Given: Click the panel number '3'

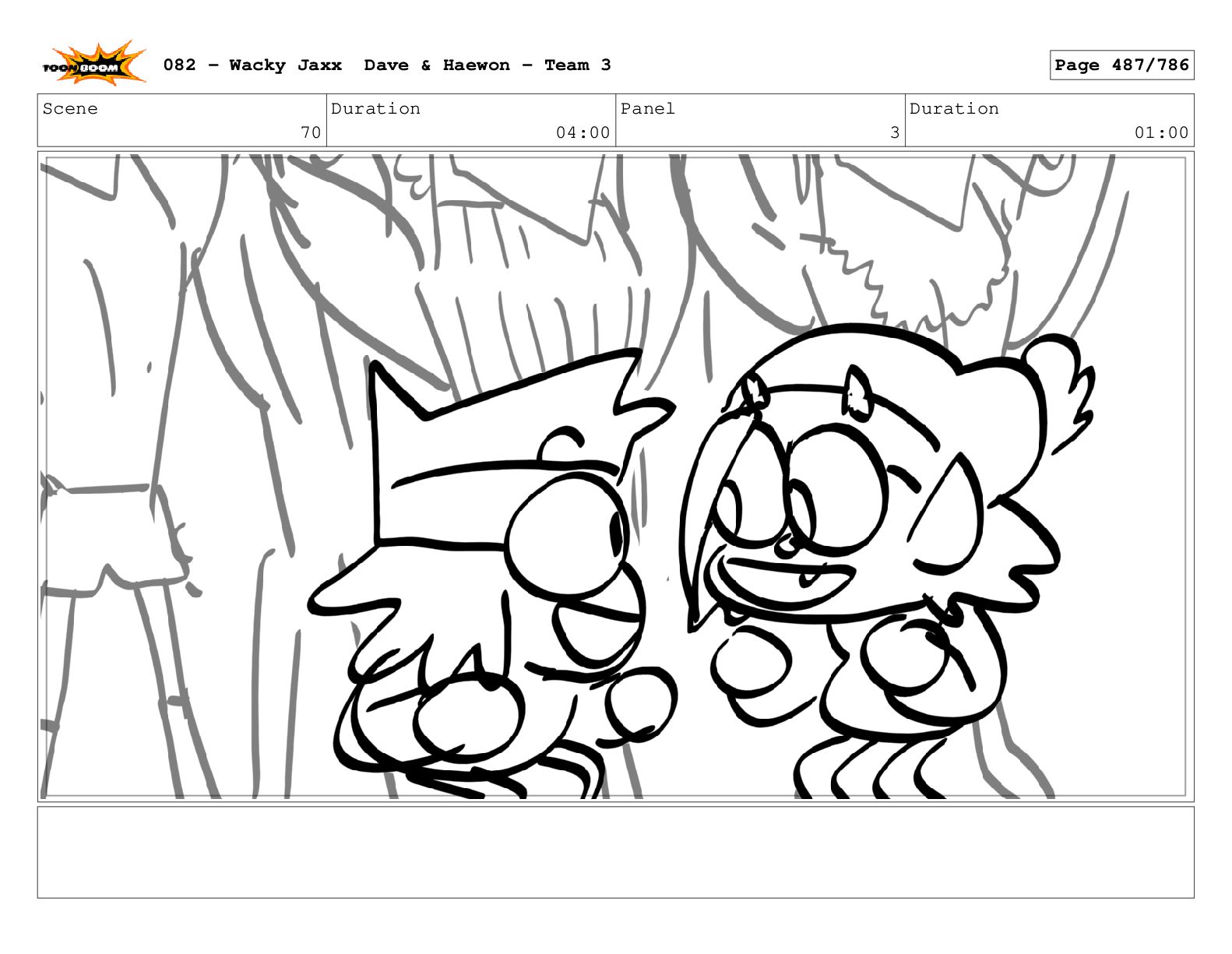Looking at the screenshot, I should click(x=895, y=133).
